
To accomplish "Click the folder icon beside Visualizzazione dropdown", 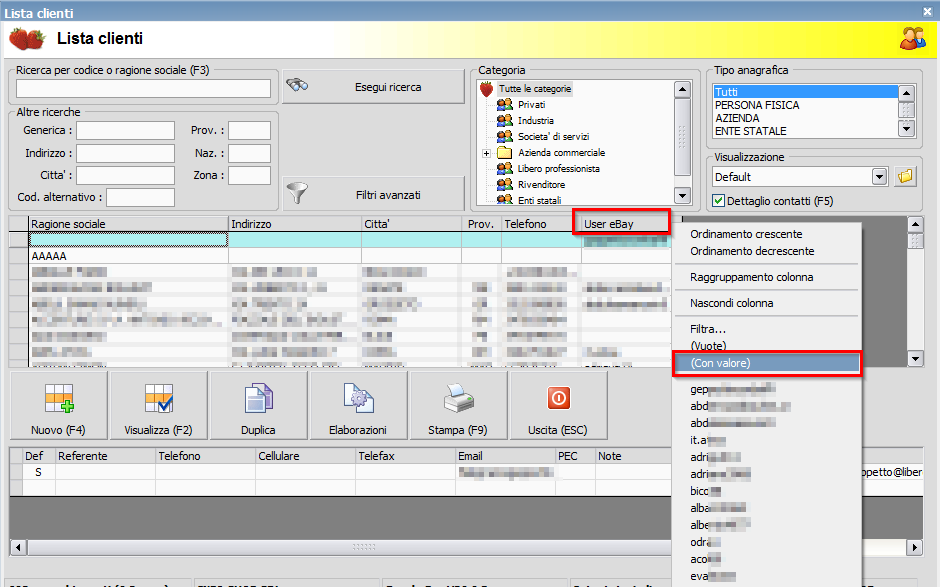I will (x=905, y=177).
